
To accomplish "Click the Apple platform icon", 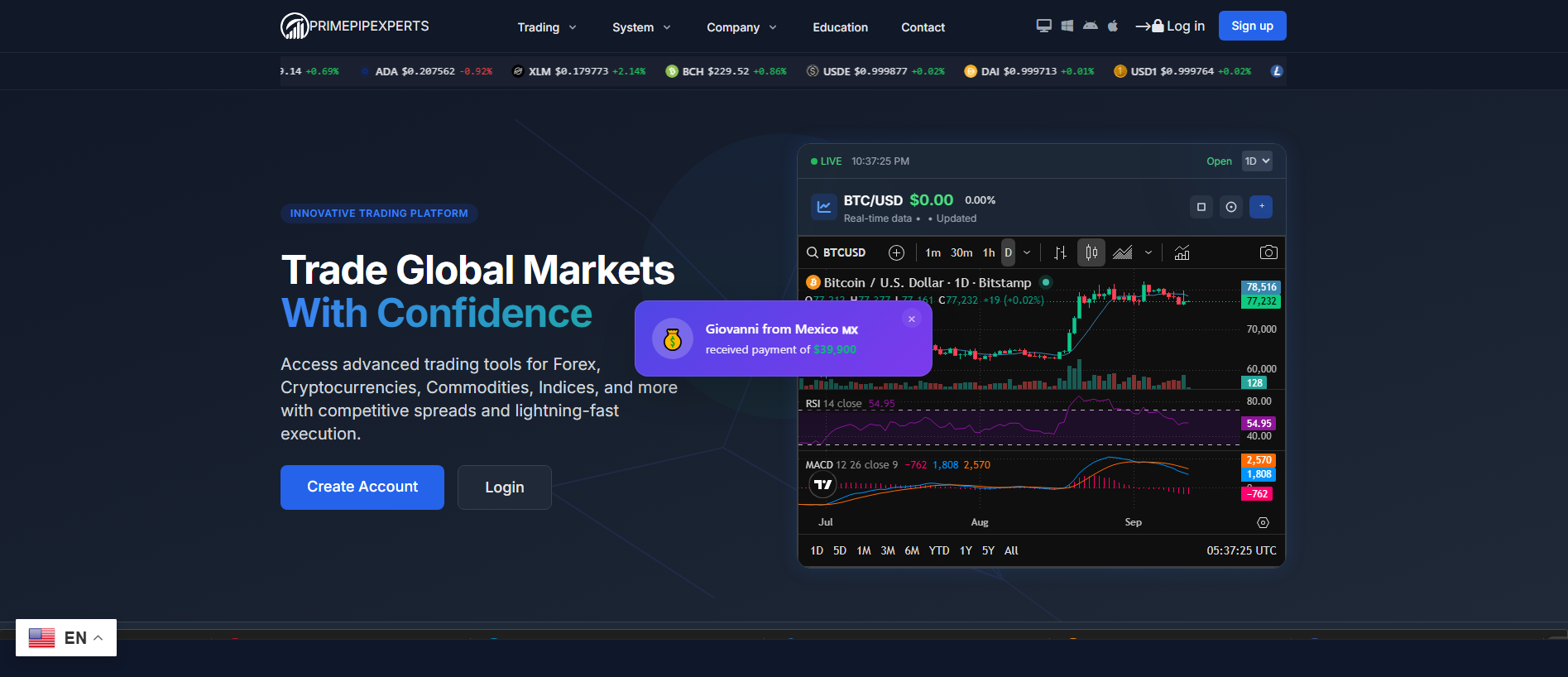I will (x=1113, y=26).
